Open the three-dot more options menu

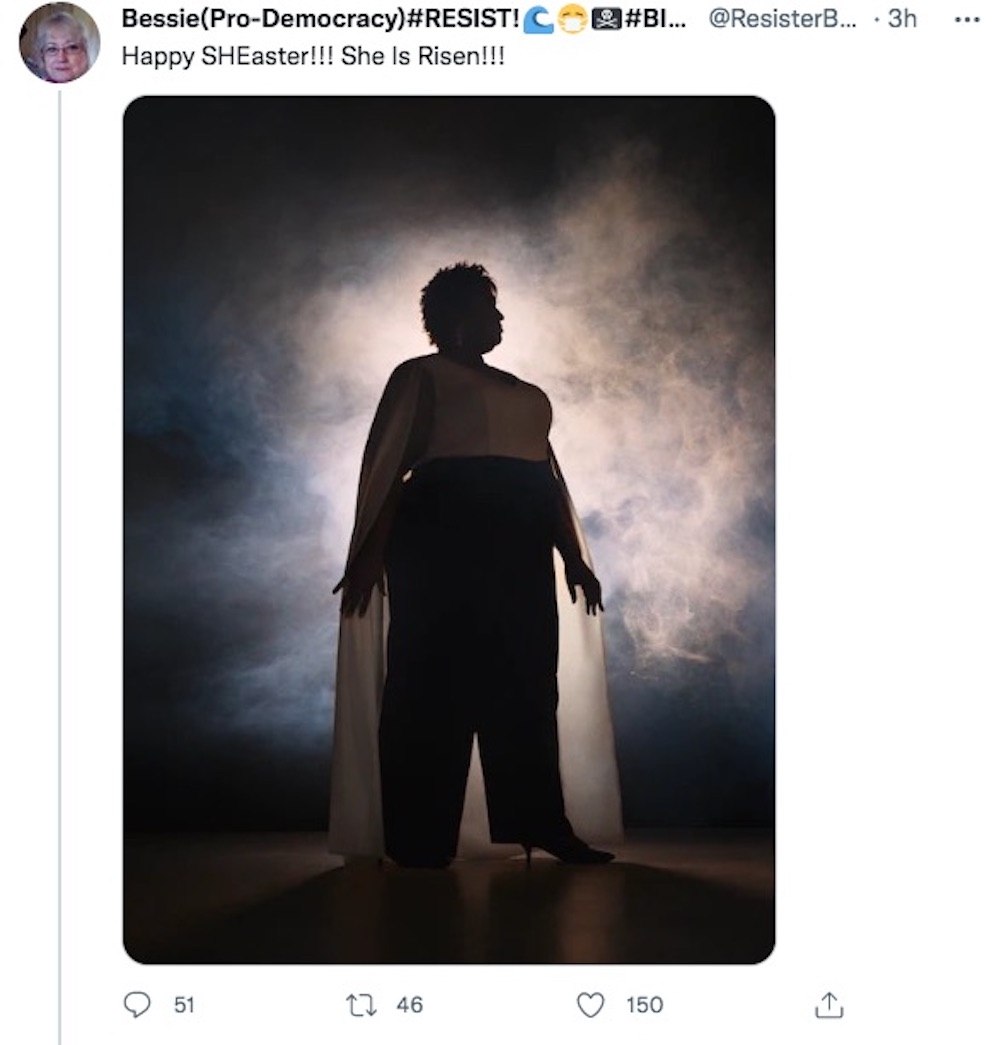(965, 19)
